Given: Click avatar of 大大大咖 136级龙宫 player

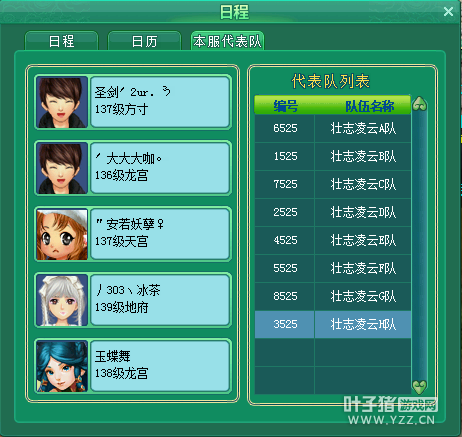Looking at the screenshot, I should (62, 168).
